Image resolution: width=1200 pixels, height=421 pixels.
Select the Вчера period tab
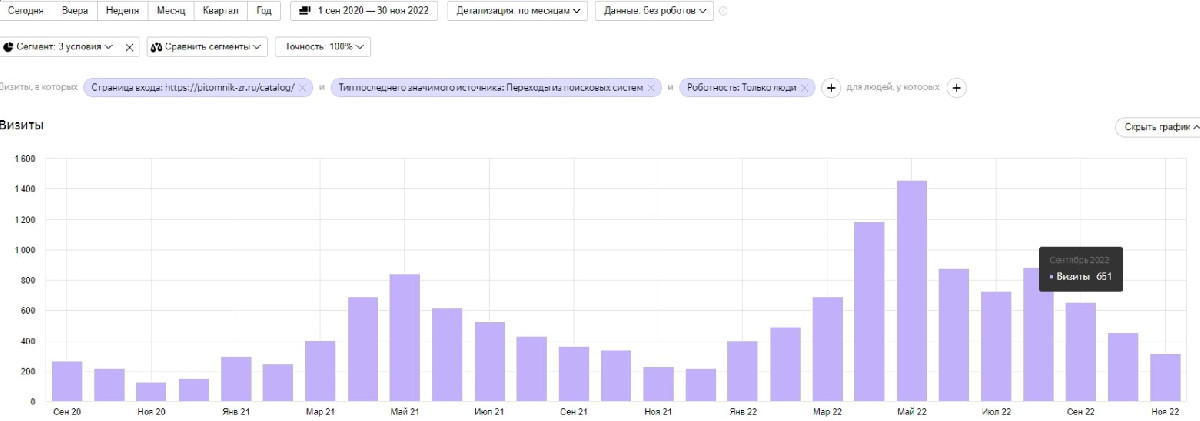click(76, 11)
